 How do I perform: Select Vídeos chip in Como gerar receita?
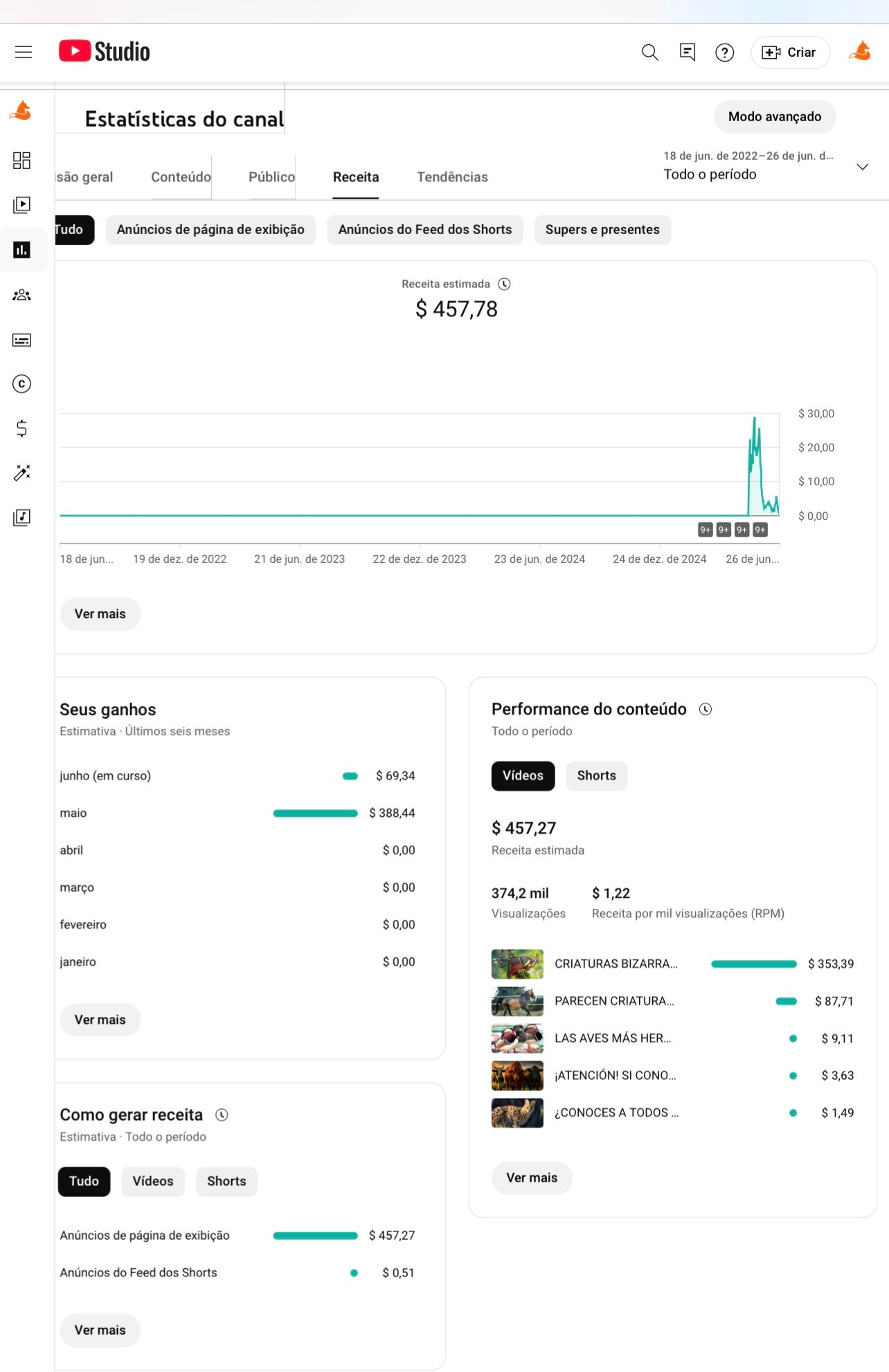point(153,1182)
